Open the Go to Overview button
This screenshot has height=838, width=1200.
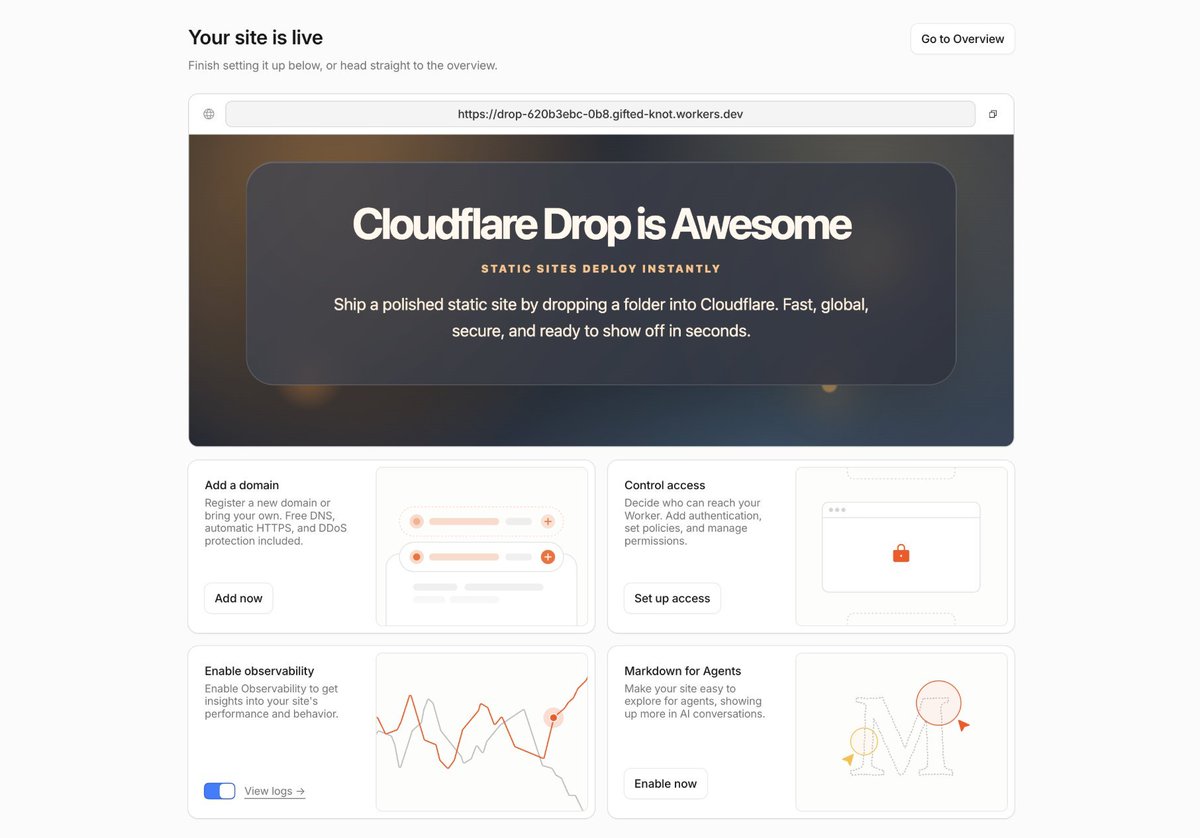coord(962,39)
